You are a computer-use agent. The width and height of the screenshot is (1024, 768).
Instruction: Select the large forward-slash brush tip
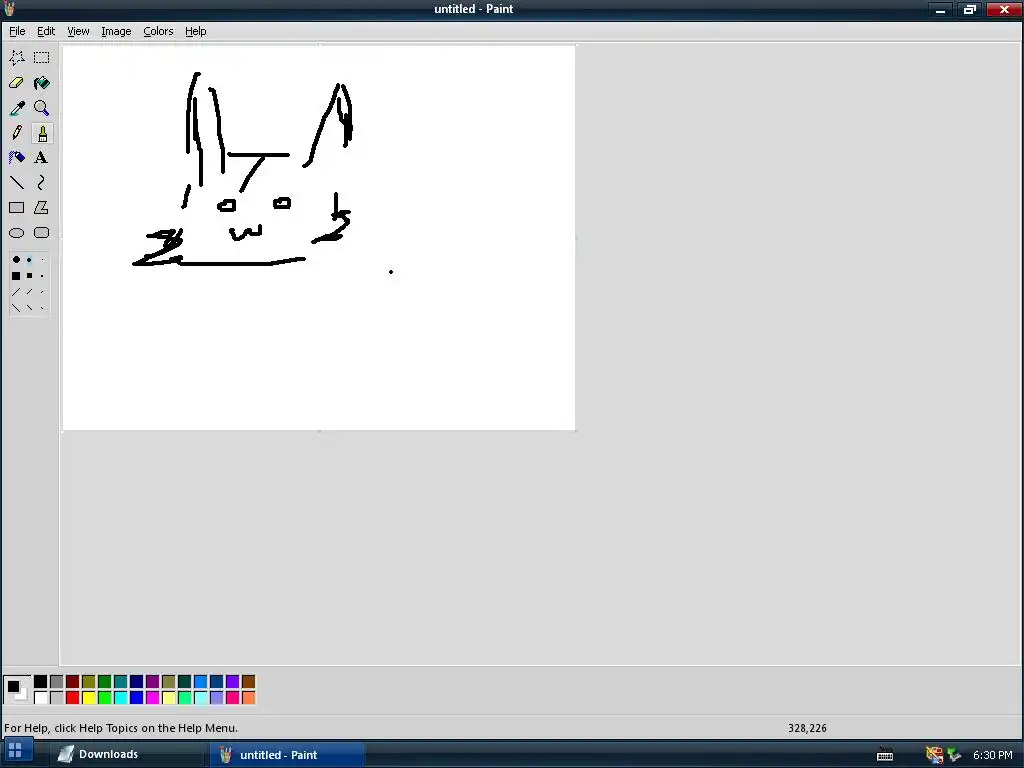16,292
